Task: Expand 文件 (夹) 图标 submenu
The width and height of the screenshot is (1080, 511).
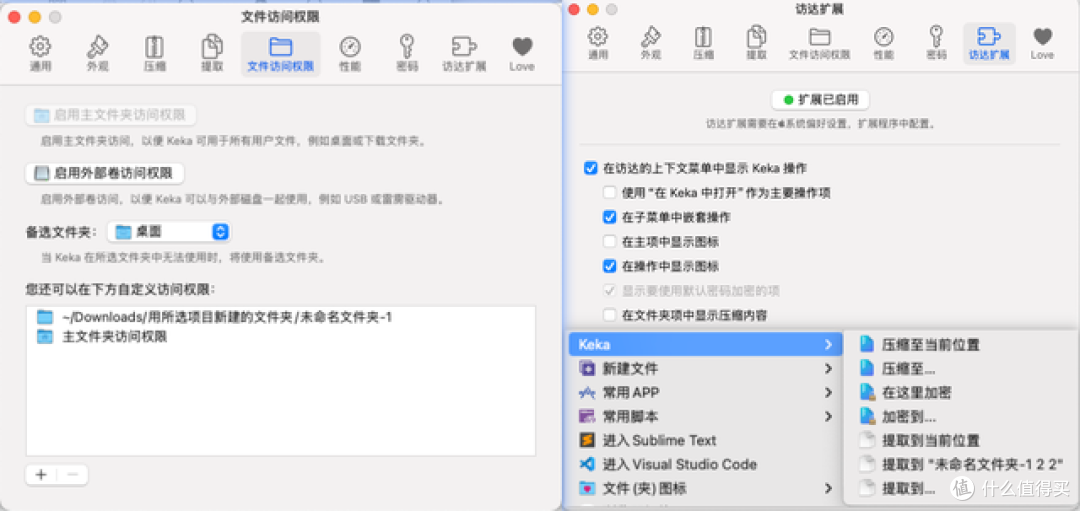Action: (x=705, y=488)
